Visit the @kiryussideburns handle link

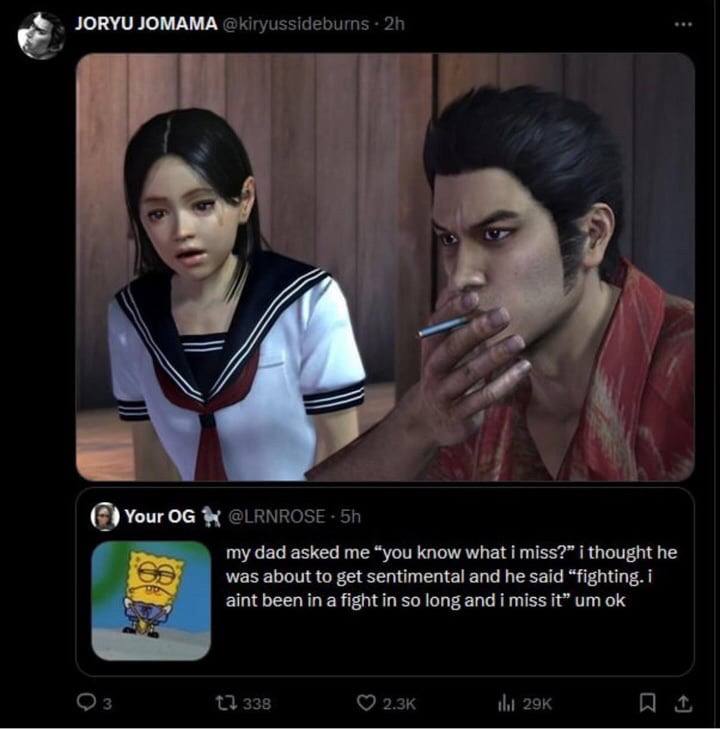click(x=296, y=24)
